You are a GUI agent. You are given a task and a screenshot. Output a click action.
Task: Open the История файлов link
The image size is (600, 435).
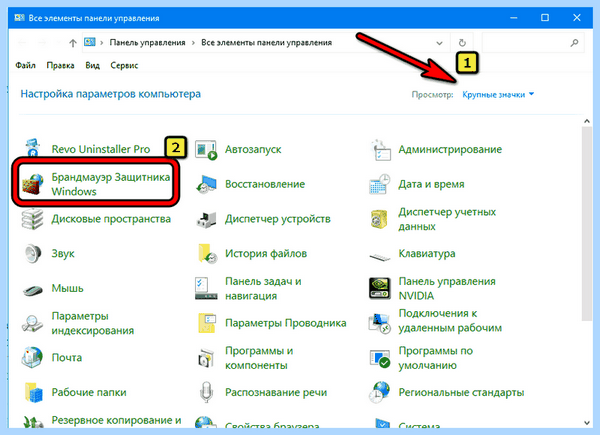(266, 253)
